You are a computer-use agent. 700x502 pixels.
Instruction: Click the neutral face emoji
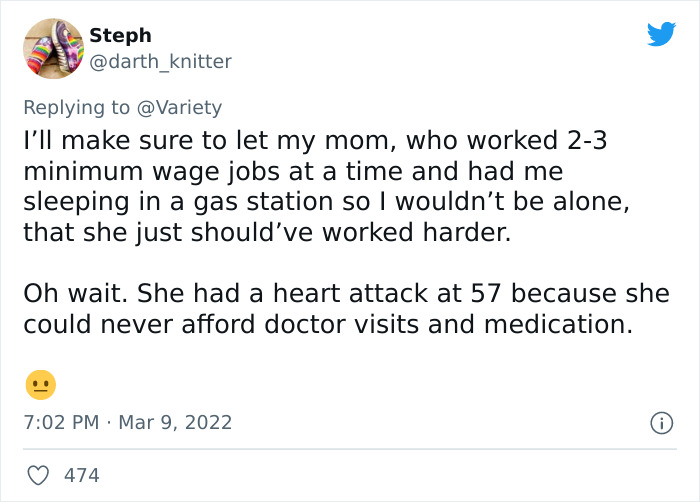[41, 384]
